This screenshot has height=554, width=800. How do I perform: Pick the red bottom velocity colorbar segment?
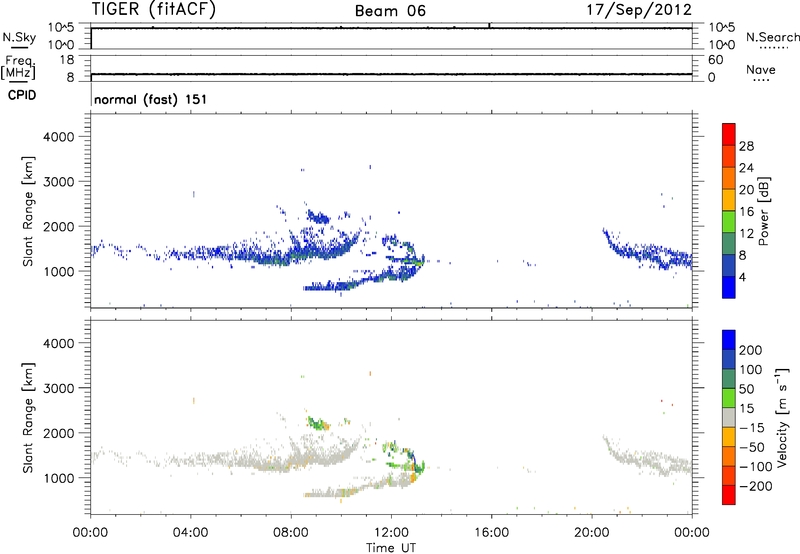[x=729, y=495]
